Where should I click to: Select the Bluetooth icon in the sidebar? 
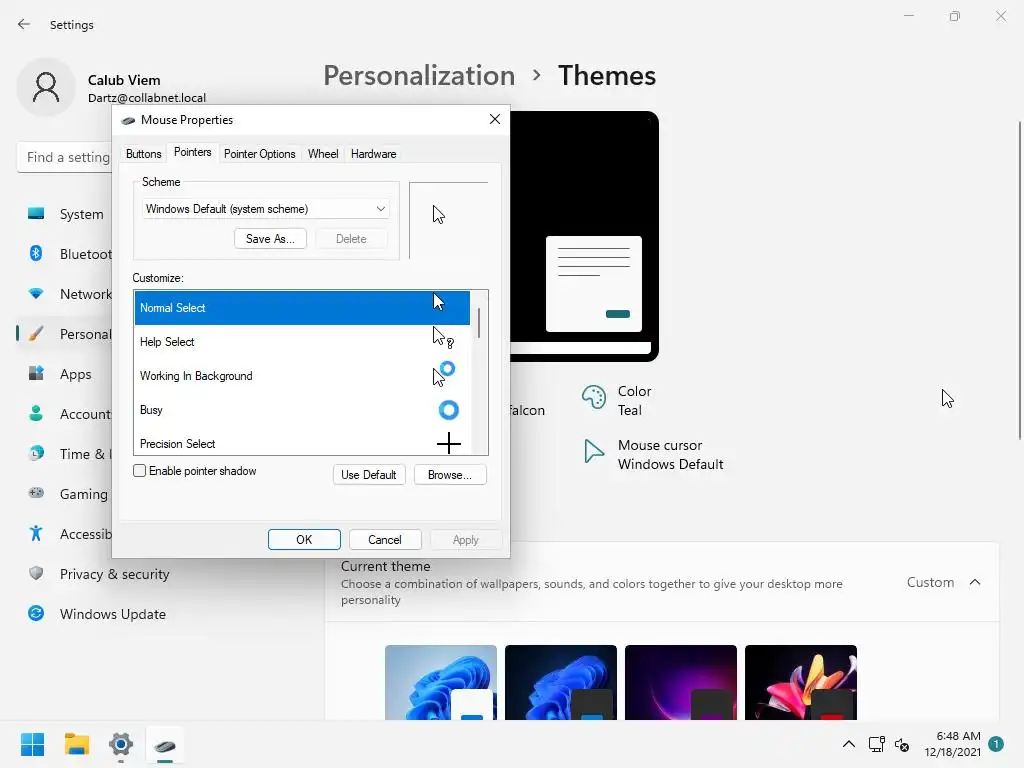pyautogui.click(x=36, y=253)
